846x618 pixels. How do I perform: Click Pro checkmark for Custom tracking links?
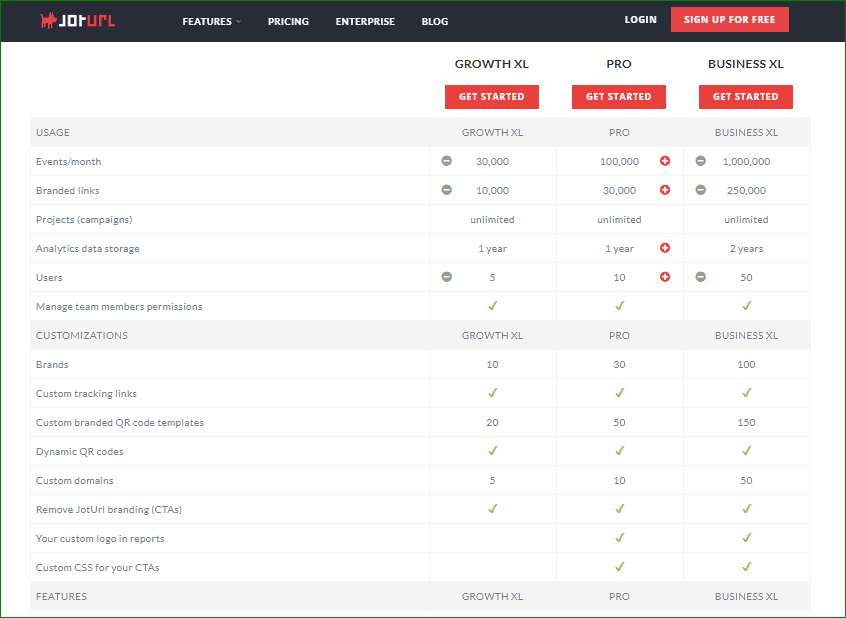619,393
